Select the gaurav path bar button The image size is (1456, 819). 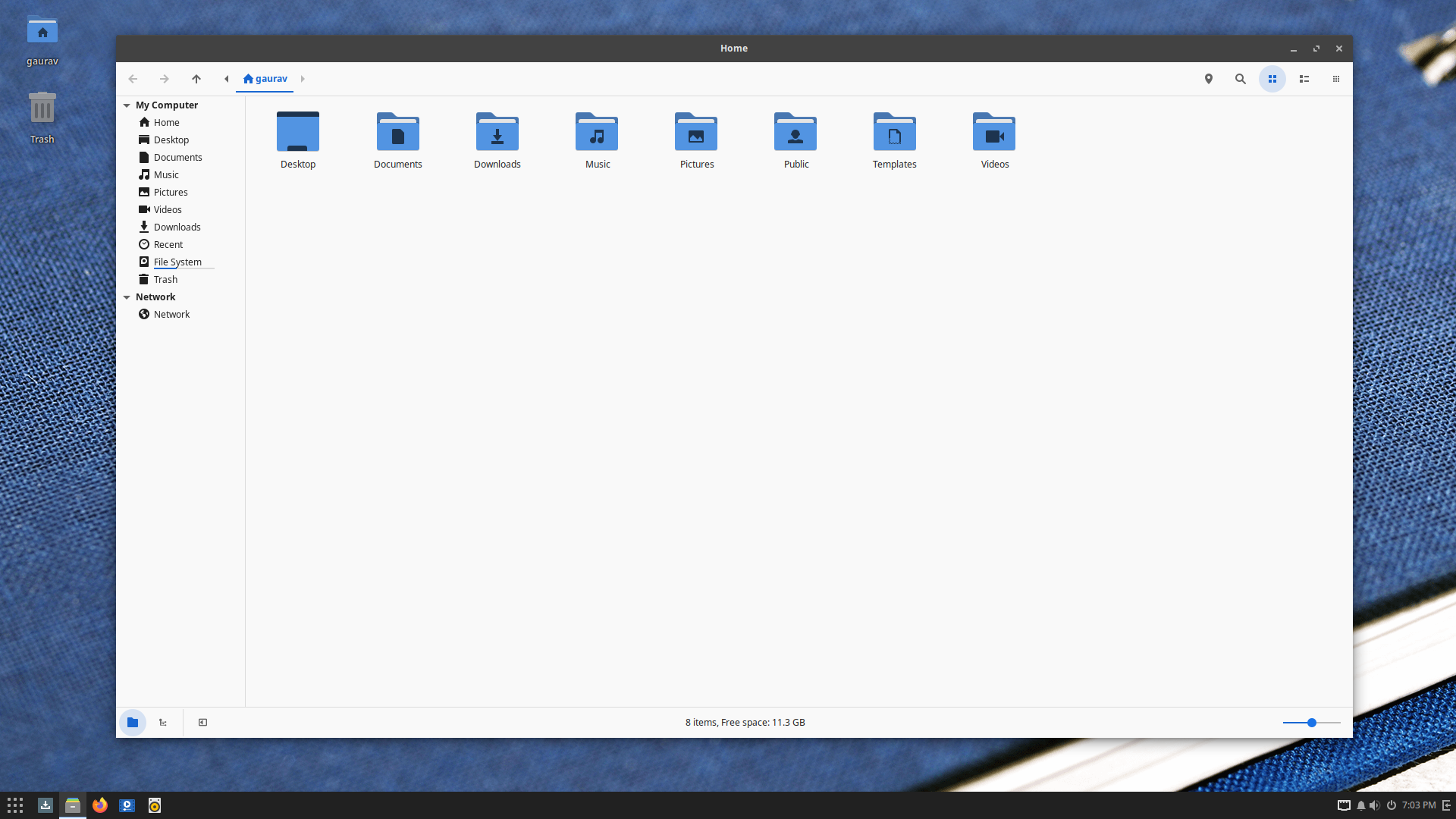click(265, 79)
